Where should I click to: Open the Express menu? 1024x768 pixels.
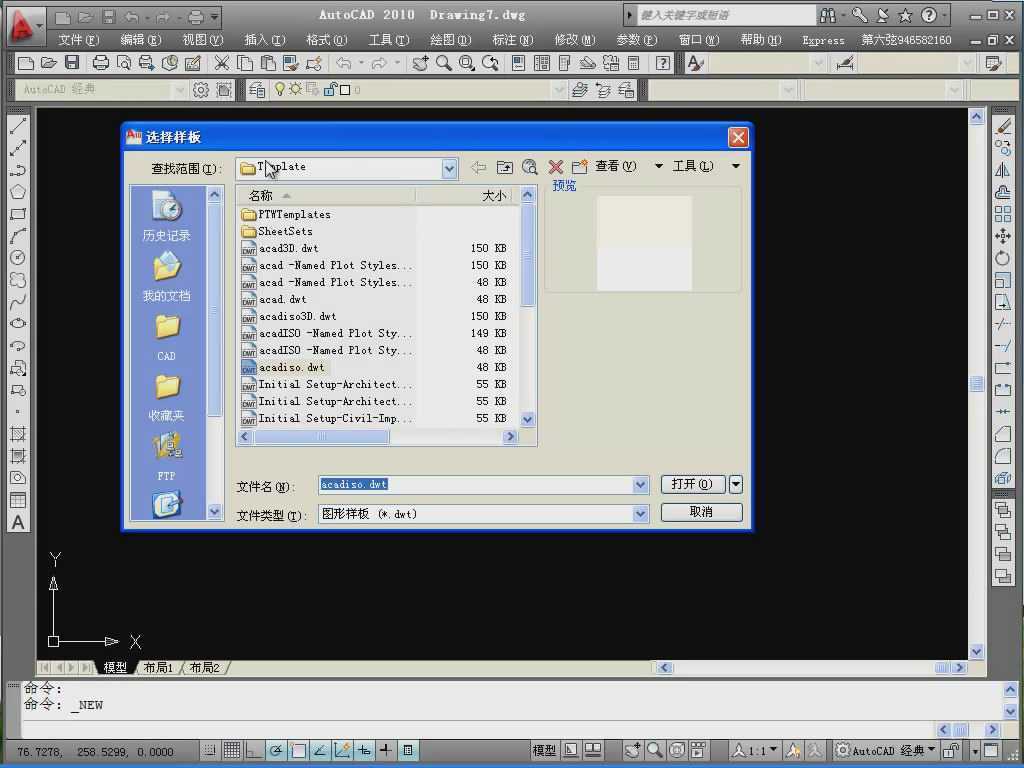(823, 40)
